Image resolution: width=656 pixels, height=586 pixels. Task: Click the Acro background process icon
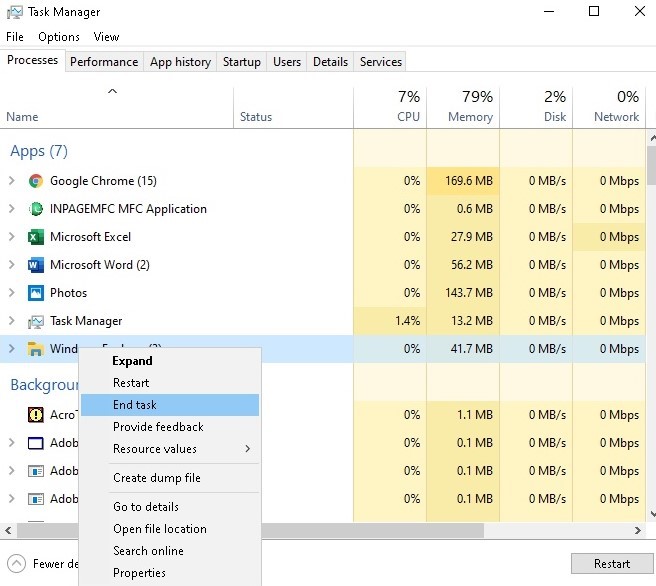(x=36, y=415)
